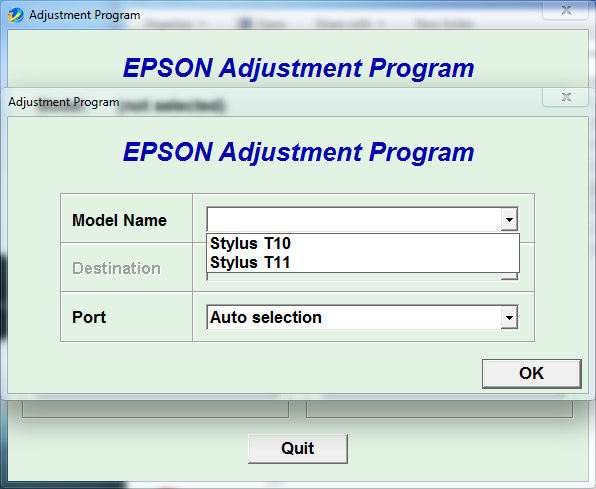This screenshot has width=596, height=489.
Task: Click the greyed Destination label
Action: click(116, 268)
